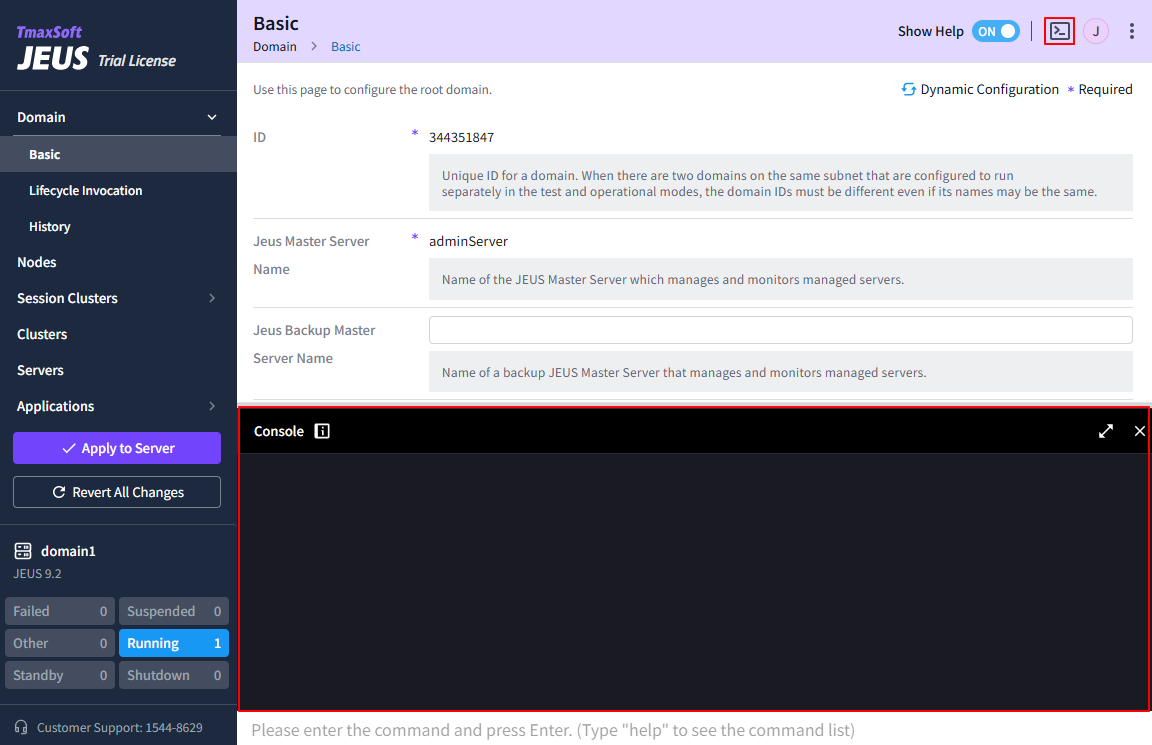The height and width of the screenshot is (745, 1152).
Task: Click the Revert All Changes button
Action: click(117, 492)
